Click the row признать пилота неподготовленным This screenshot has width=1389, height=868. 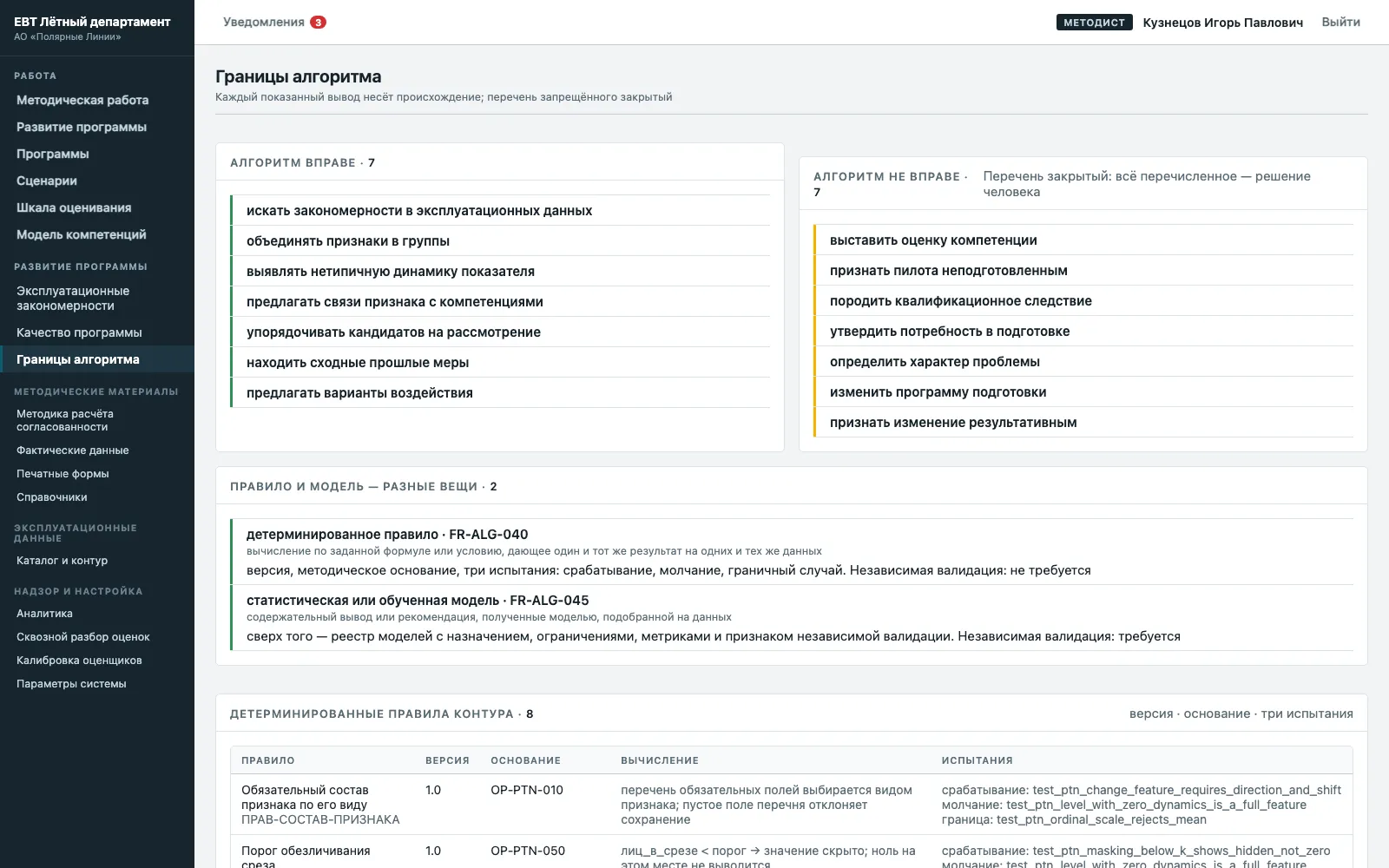point(1083,271)
